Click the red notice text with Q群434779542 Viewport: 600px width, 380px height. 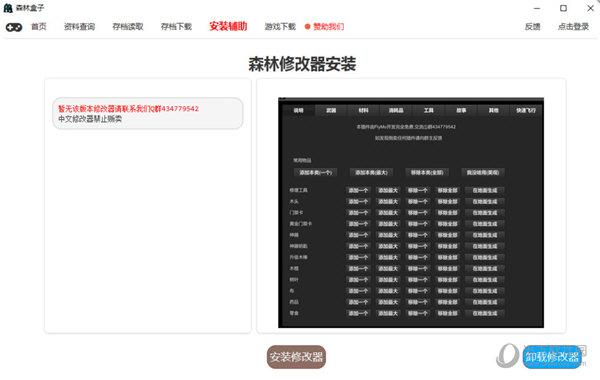(x=128, y=109)
